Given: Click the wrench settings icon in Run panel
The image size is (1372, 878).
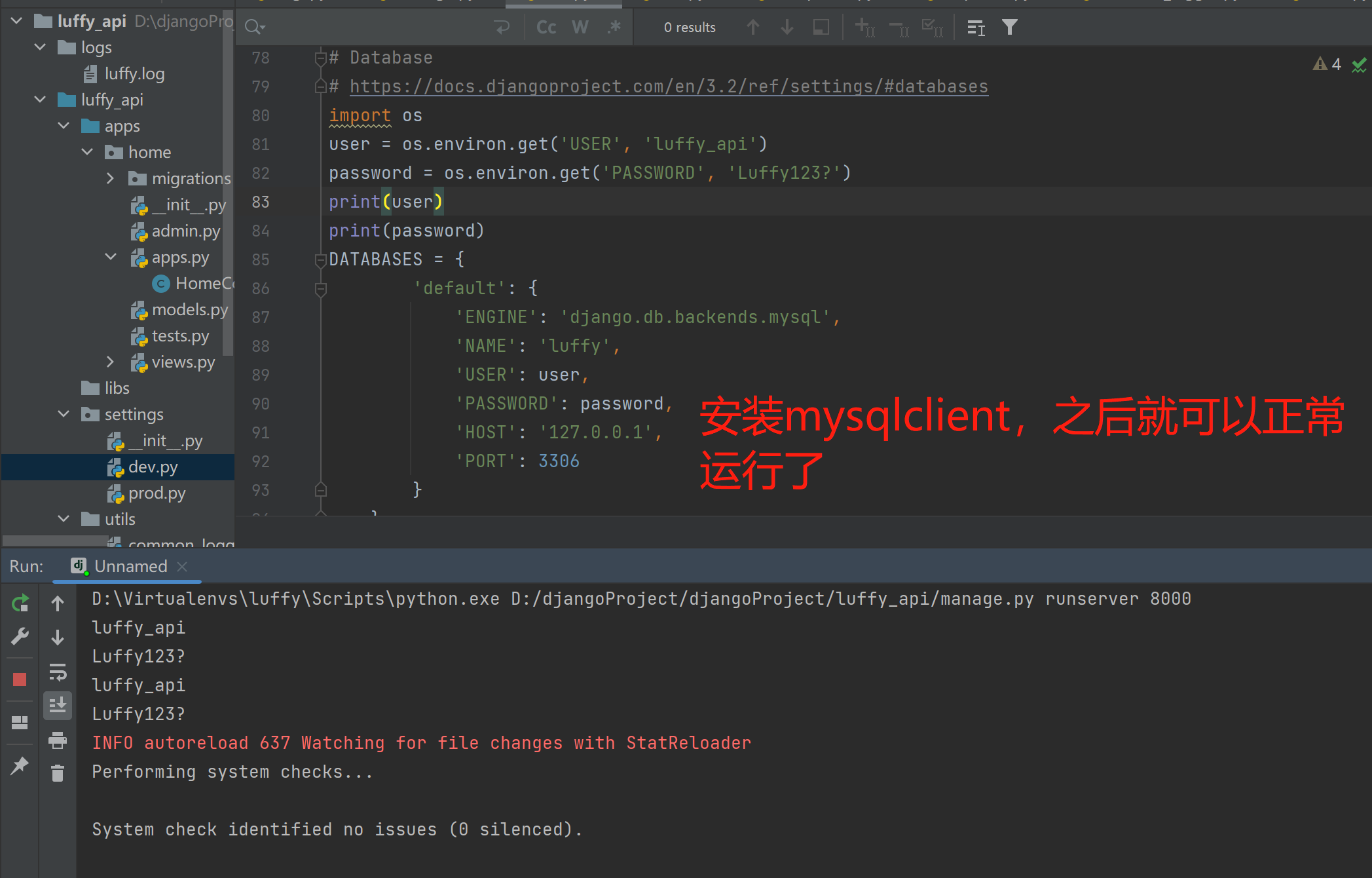Looking at the screenshot, I should tap(20, 636).
